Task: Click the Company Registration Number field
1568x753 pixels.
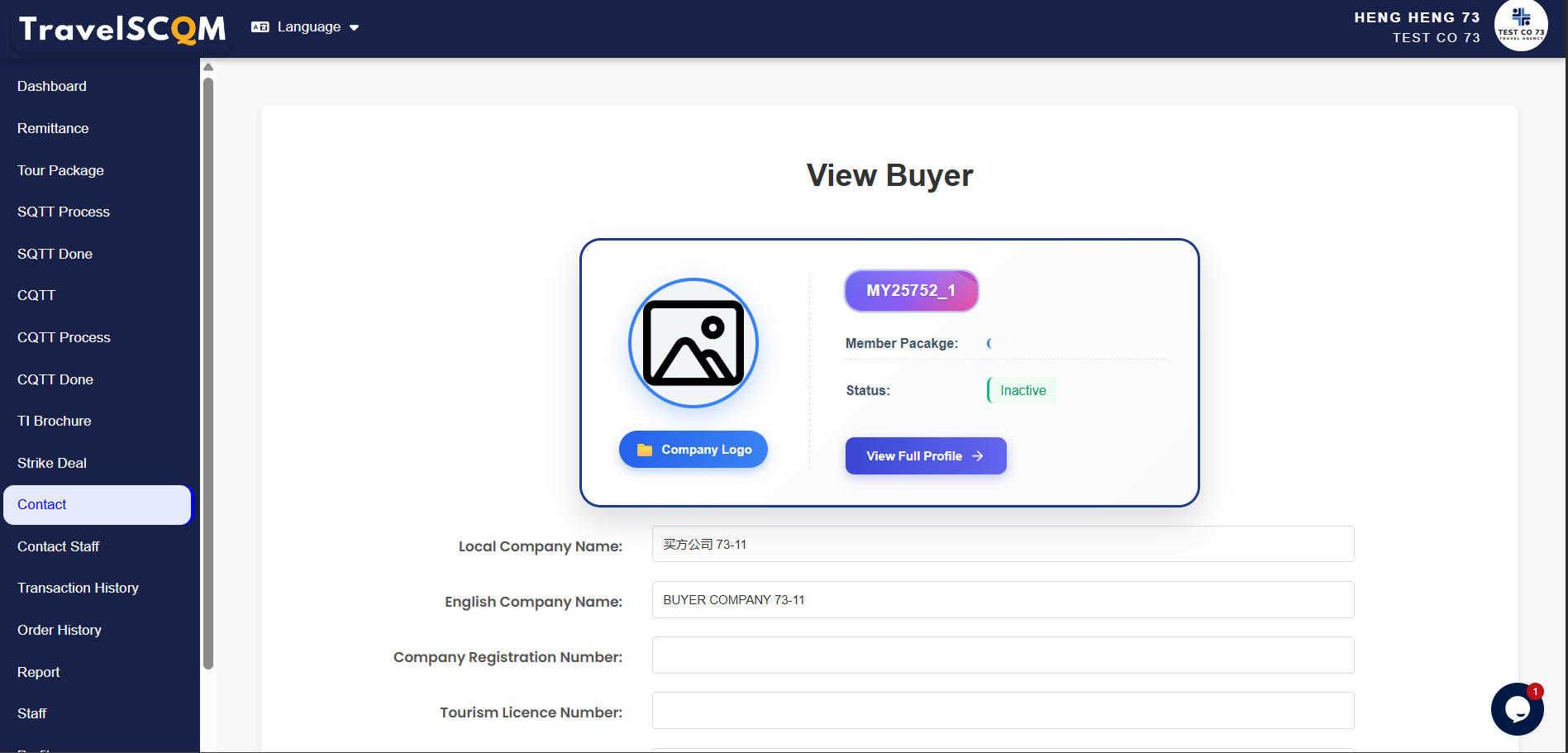Action: [1002, 655]
